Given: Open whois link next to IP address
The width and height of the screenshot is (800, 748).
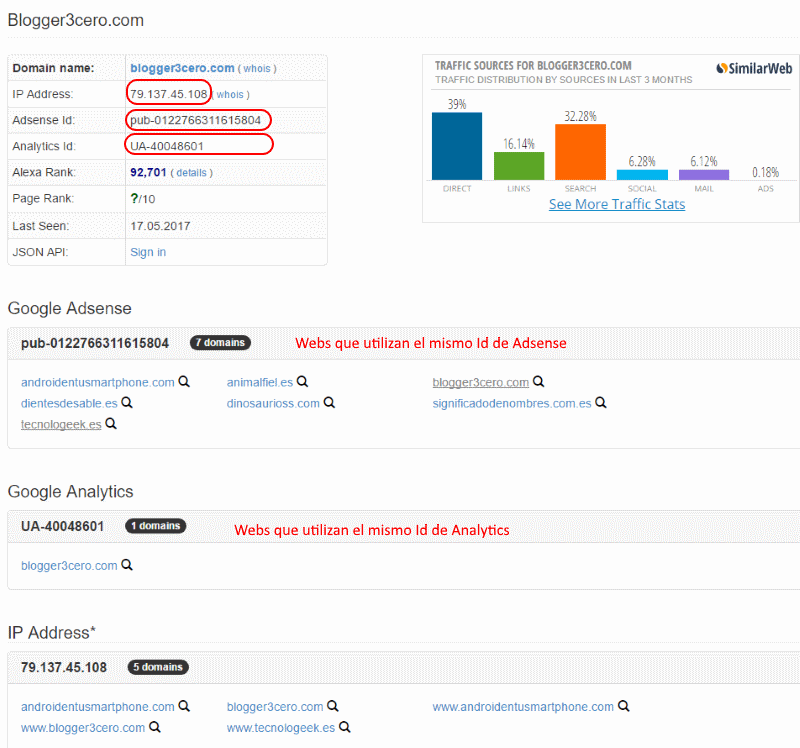Looking at the screenshot, I should 230,94.
